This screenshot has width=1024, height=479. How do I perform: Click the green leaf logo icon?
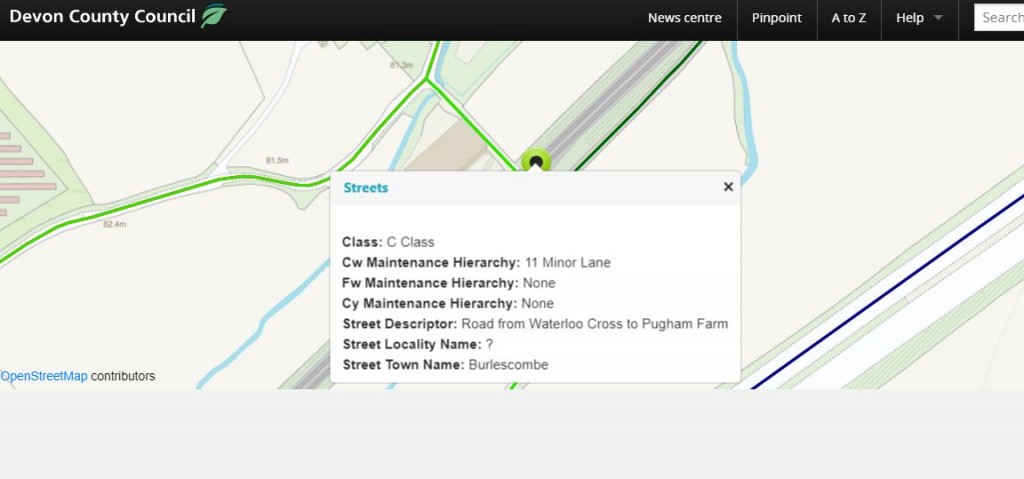(214, 17)
